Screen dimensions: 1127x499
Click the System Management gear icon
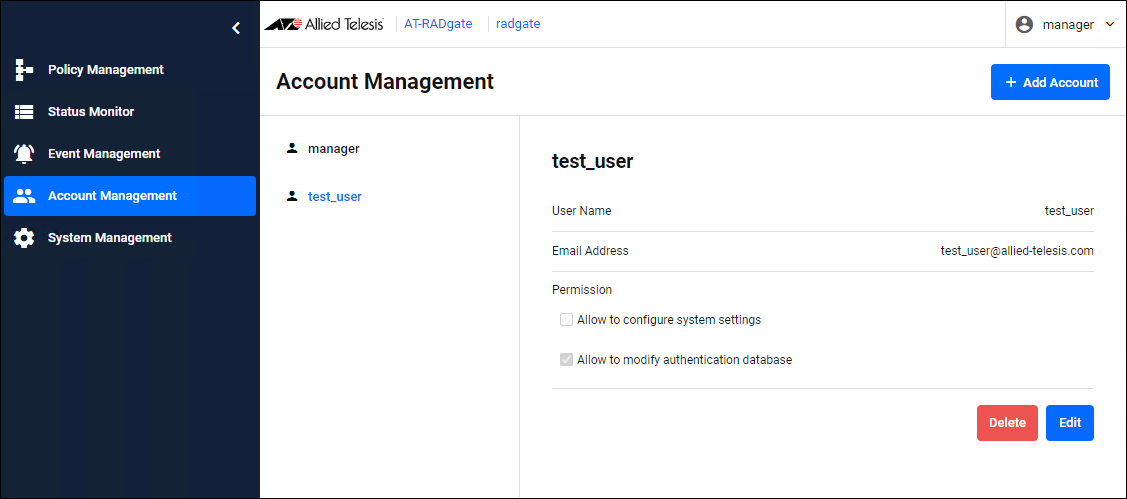[x=25, y=238]
